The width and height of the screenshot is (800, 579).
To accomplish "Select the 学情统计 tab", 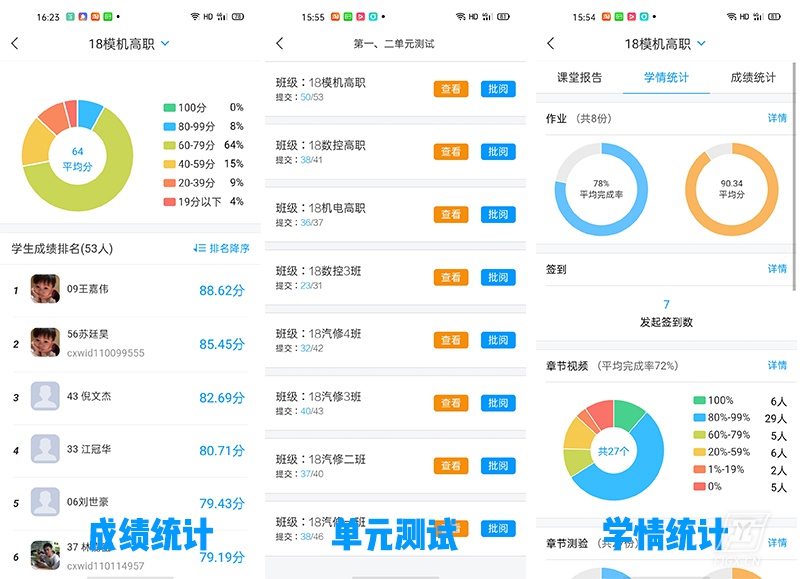I will 665,78.
